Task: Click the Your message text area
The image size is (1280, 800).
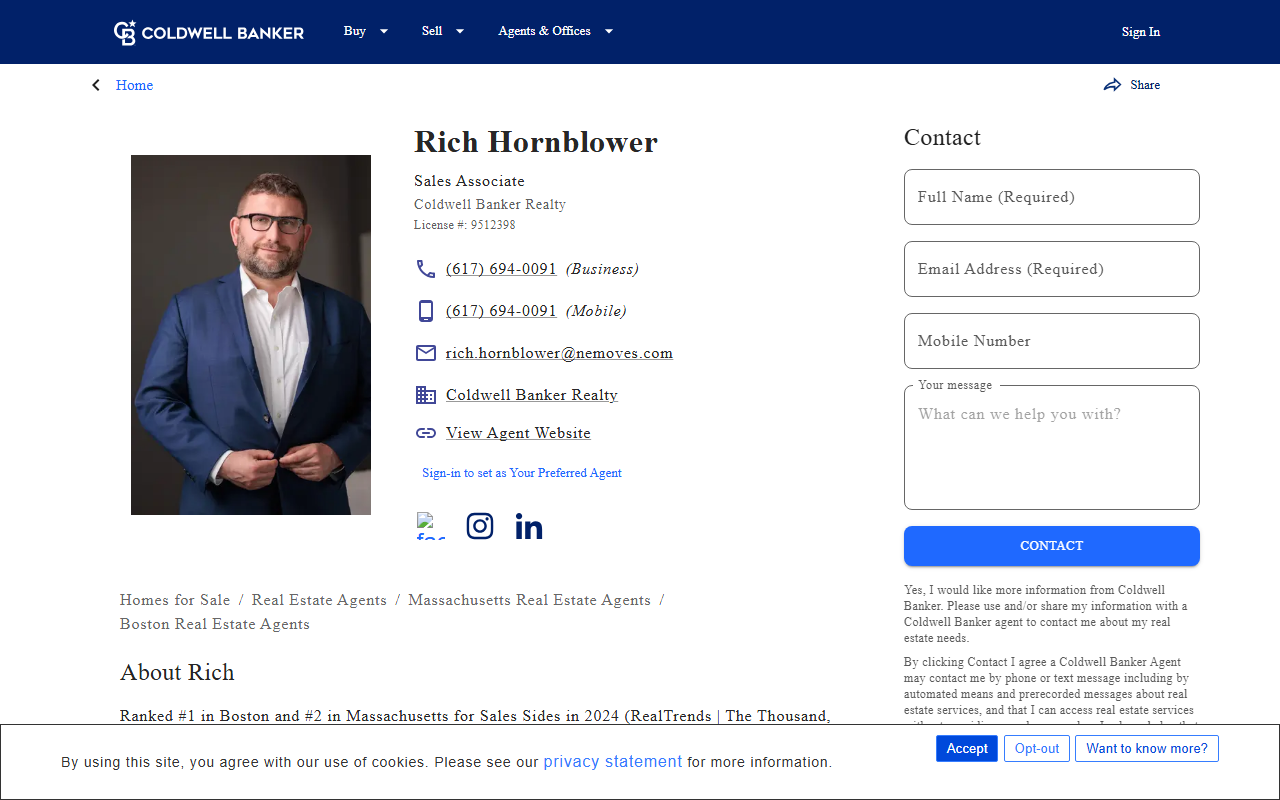Action: point(1052,447)
